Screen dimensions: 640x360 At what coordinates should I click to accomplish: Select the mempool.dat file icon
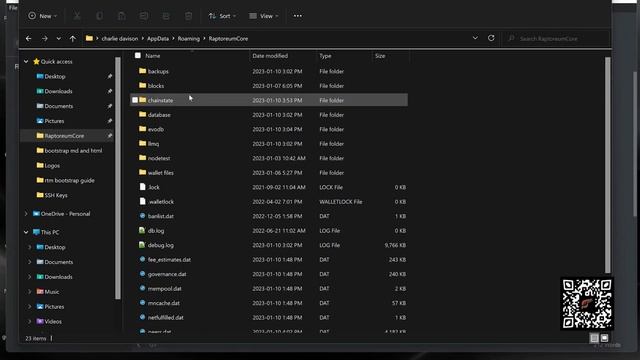(x=142, y=288)
